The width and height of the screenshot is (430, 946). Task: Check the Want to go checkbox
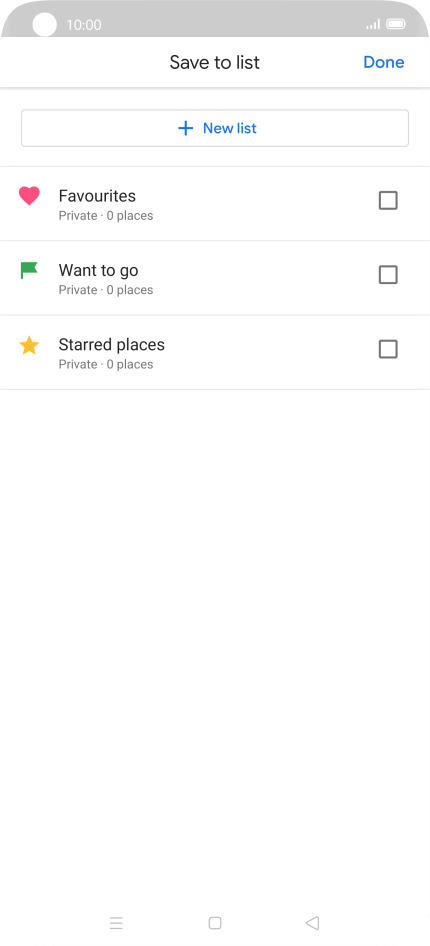tap(388, 275)
